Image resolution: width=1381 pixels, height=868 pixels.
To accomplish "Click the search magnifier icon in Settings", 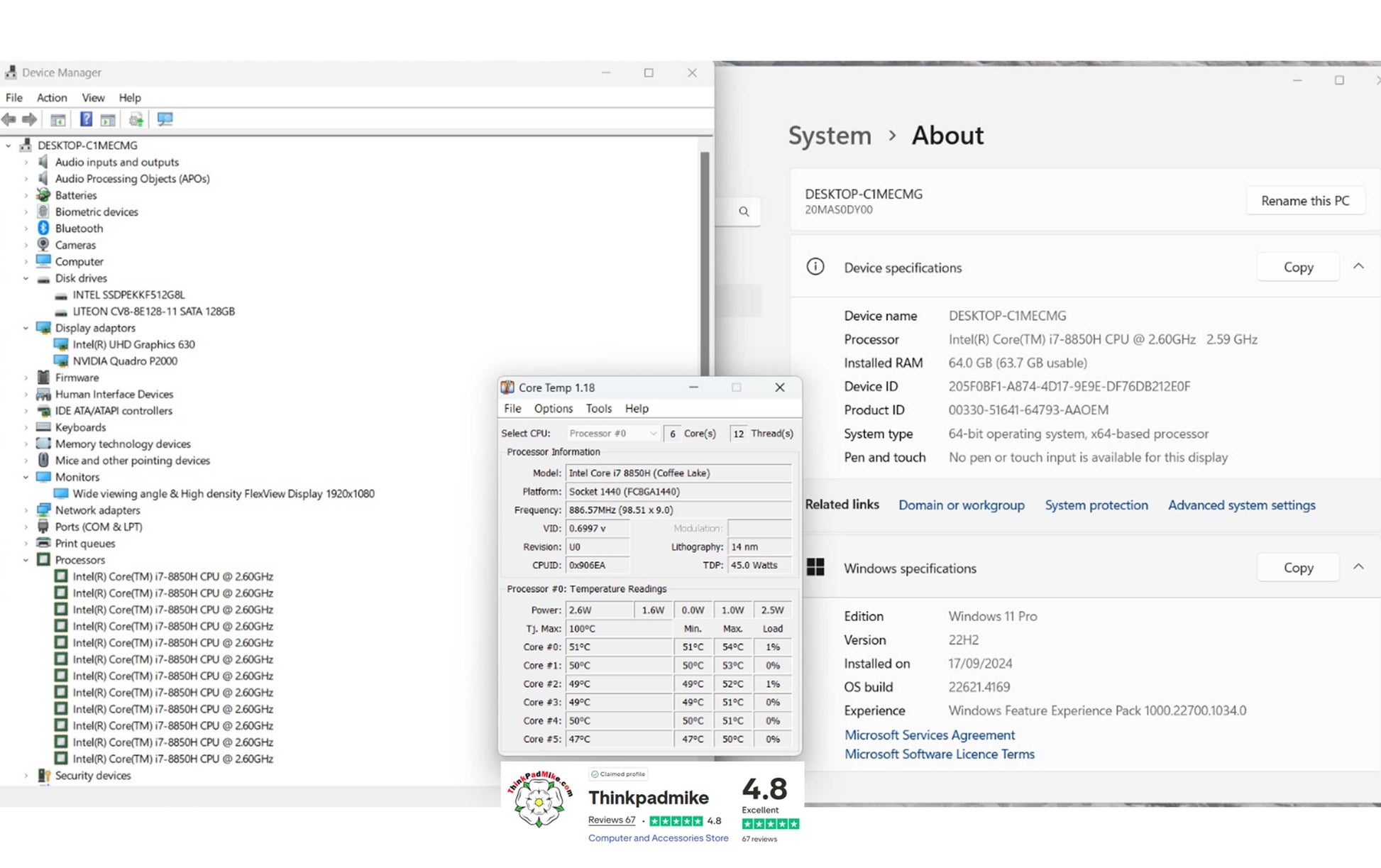I will pyautogui.click(x=744, y=211).
